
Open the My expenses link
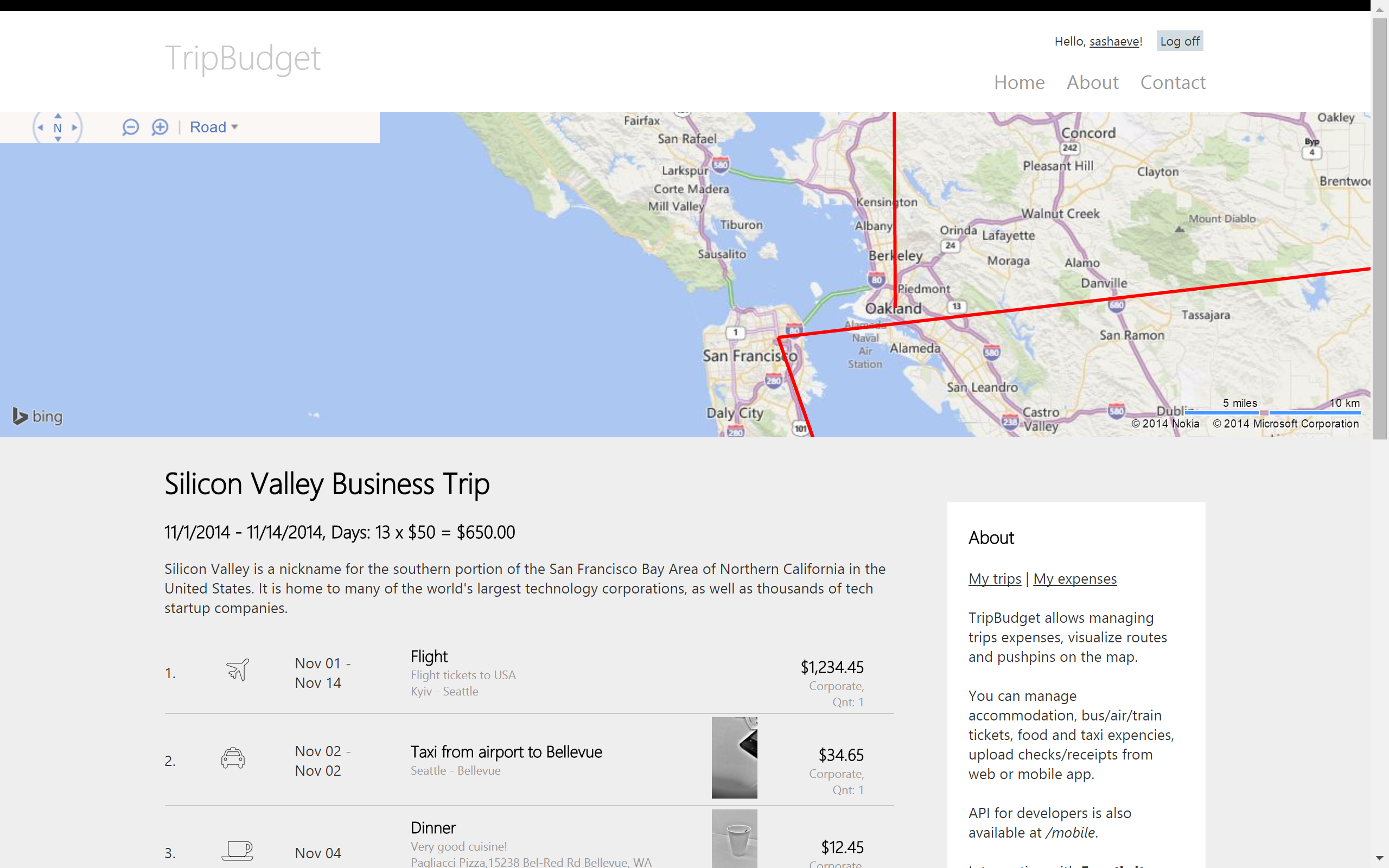pyautogui.click(x=1074, y=579)
